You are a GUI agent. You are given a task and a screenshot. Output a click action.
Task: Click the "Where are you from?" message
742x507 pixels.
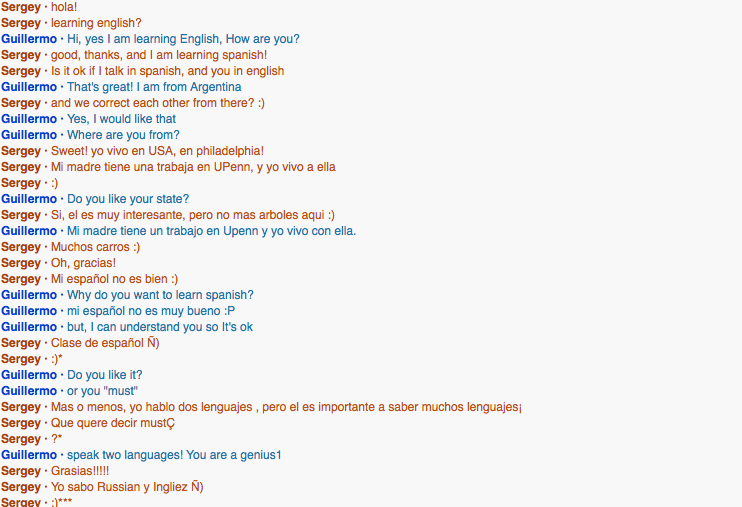pyautogui.click(x=123, y=135)
